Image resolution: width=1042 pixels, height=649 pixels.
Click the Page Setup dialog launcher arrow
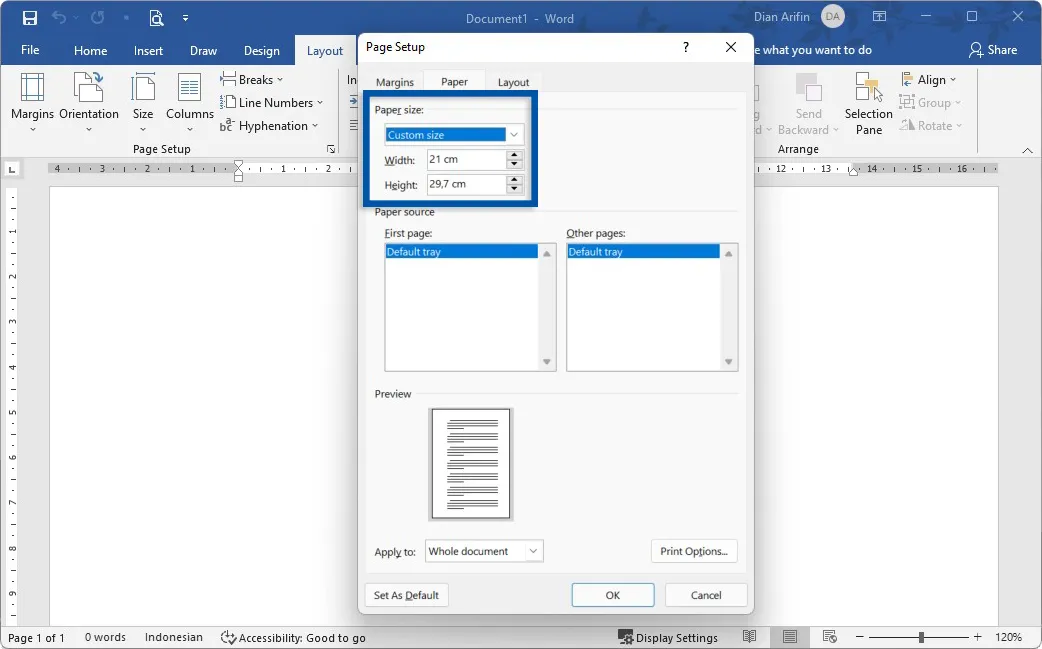330,148
